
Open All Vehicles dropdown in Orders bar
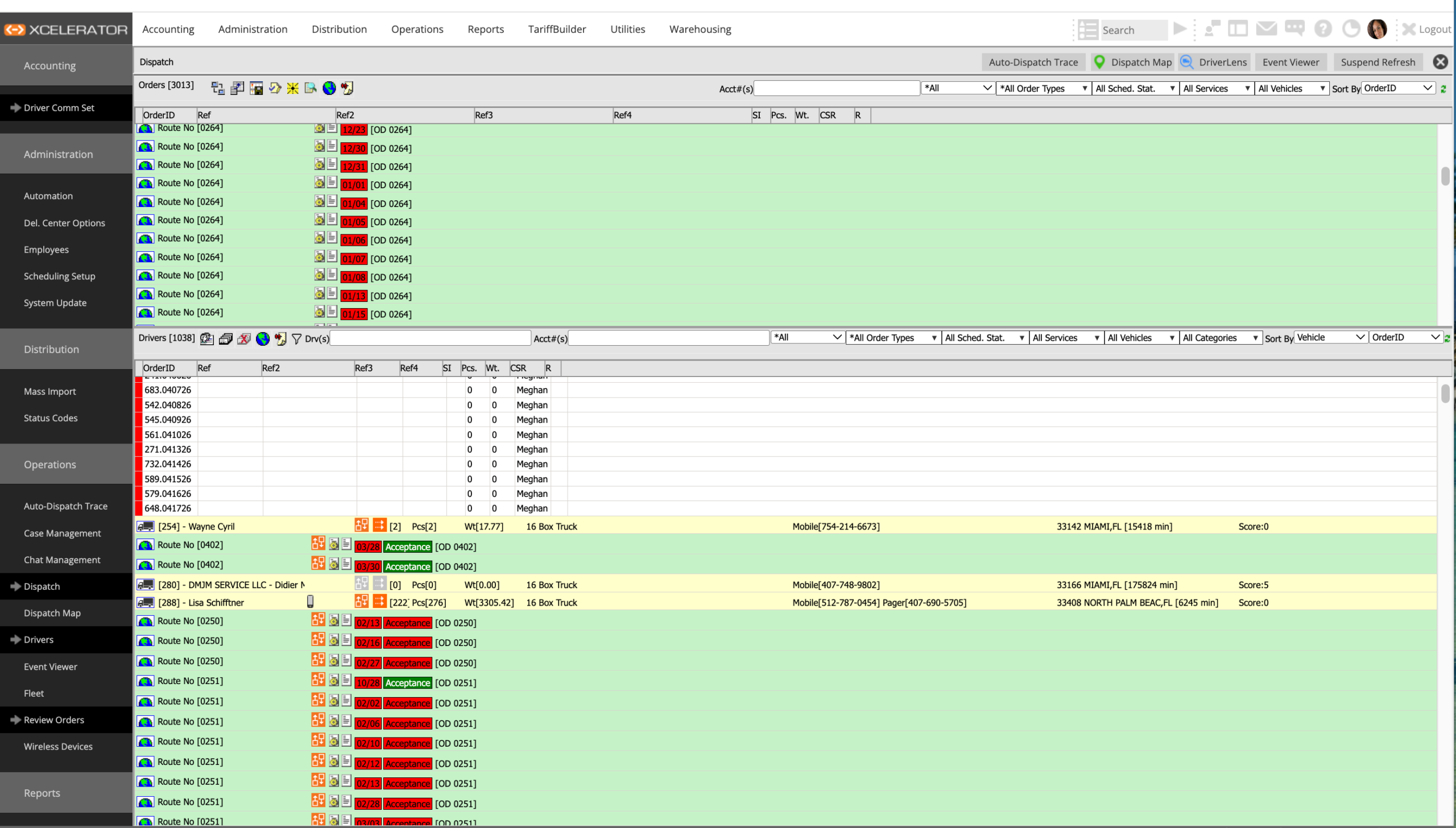click(x=1292, y=88)
